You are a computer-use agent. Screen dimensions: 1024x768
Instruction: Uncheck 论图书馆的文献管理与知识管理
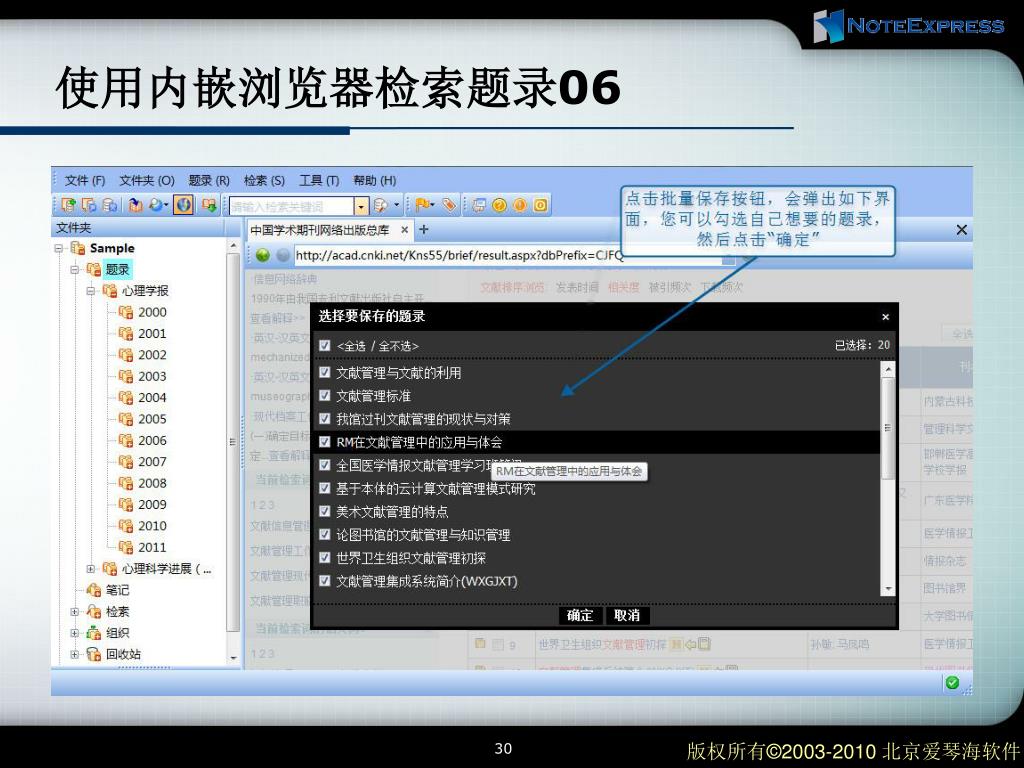[x=325, y=535]
